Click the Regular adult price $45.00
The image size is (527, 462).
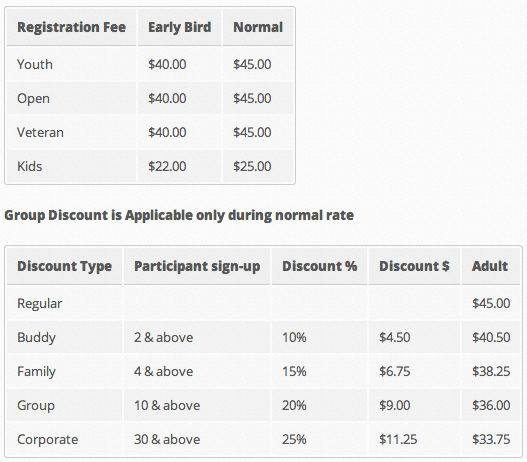click(x=491, y=303)
